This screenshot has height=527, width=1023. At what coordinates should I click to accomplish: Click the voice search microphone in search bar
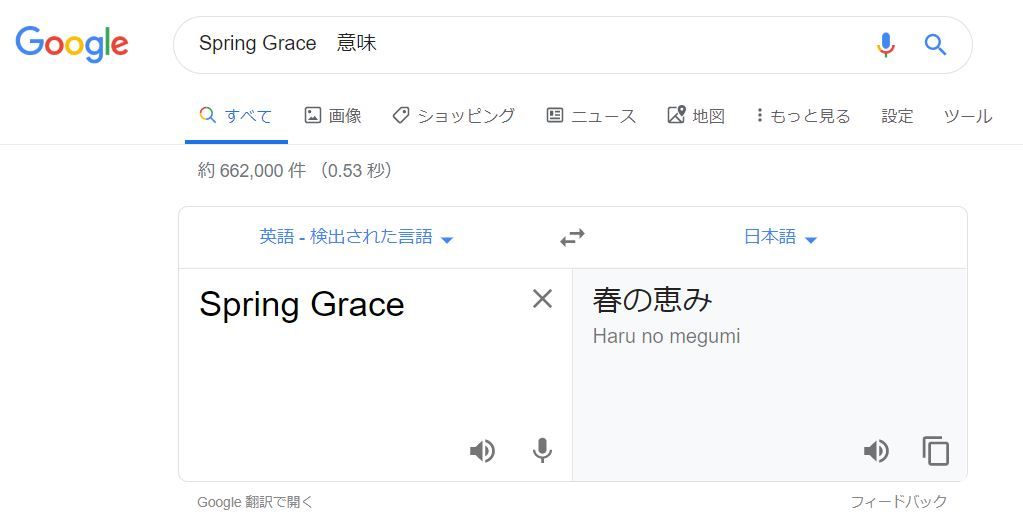885,45
